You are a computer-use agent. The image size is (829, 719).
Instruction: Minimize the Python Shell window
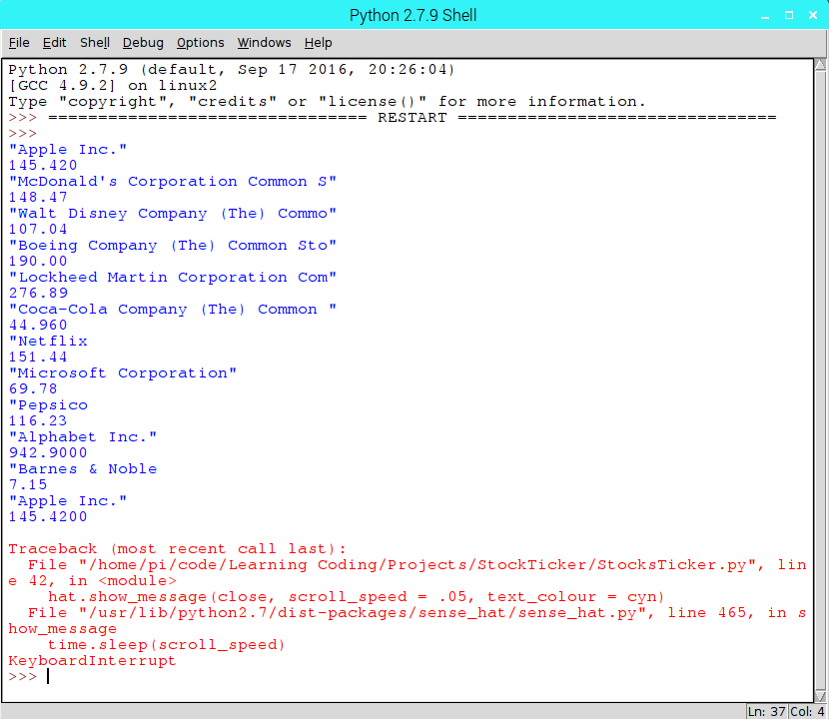click(x=764, y=15)
